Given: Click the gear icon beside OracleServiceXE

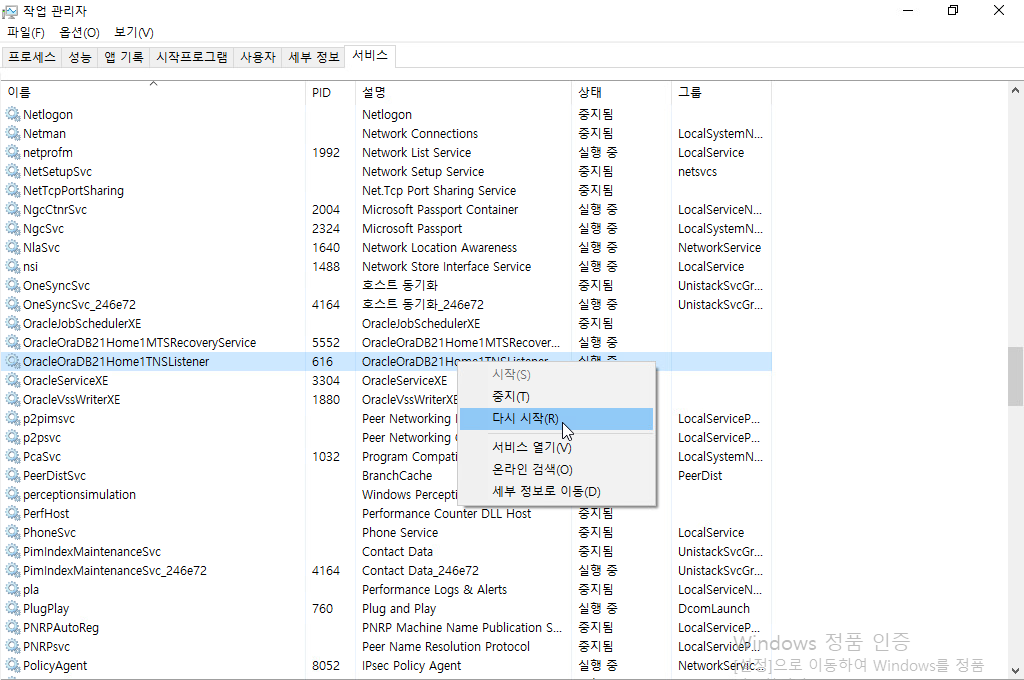Looking at the screenshot, I should [13, 380].
